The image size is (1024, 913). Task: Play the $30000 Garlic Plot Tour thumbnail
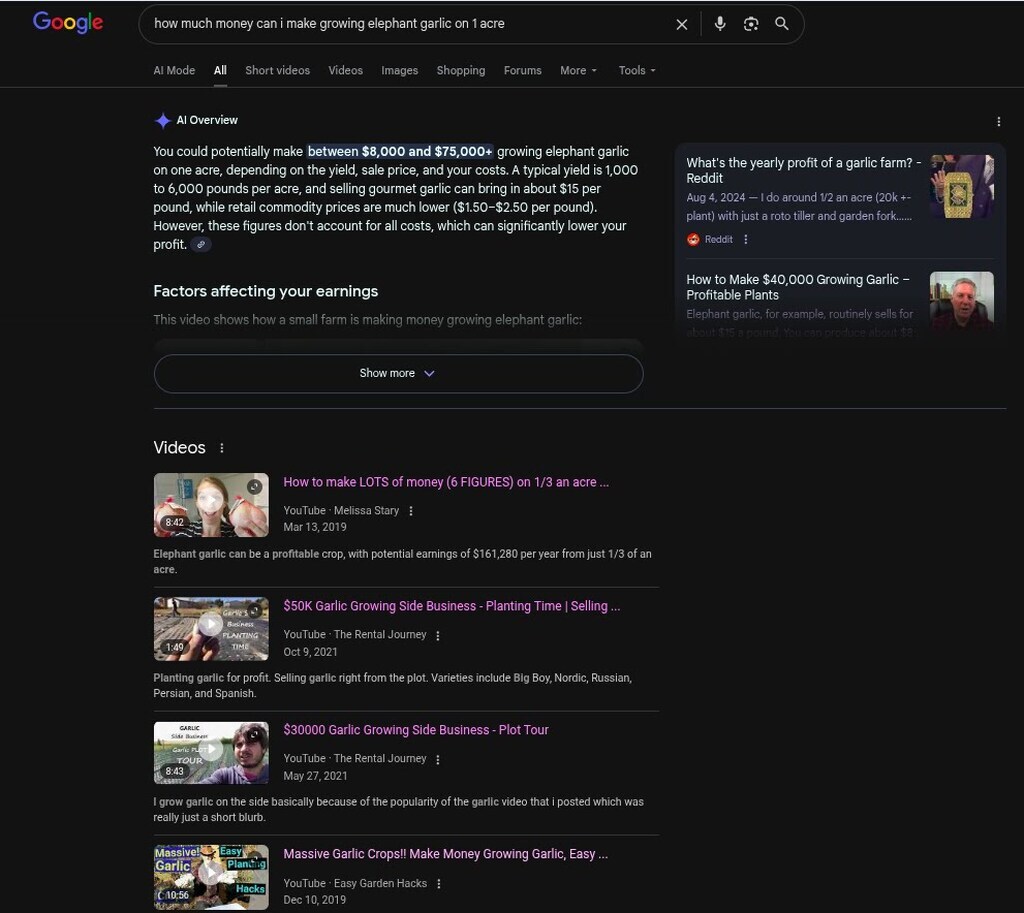[211, 753]
